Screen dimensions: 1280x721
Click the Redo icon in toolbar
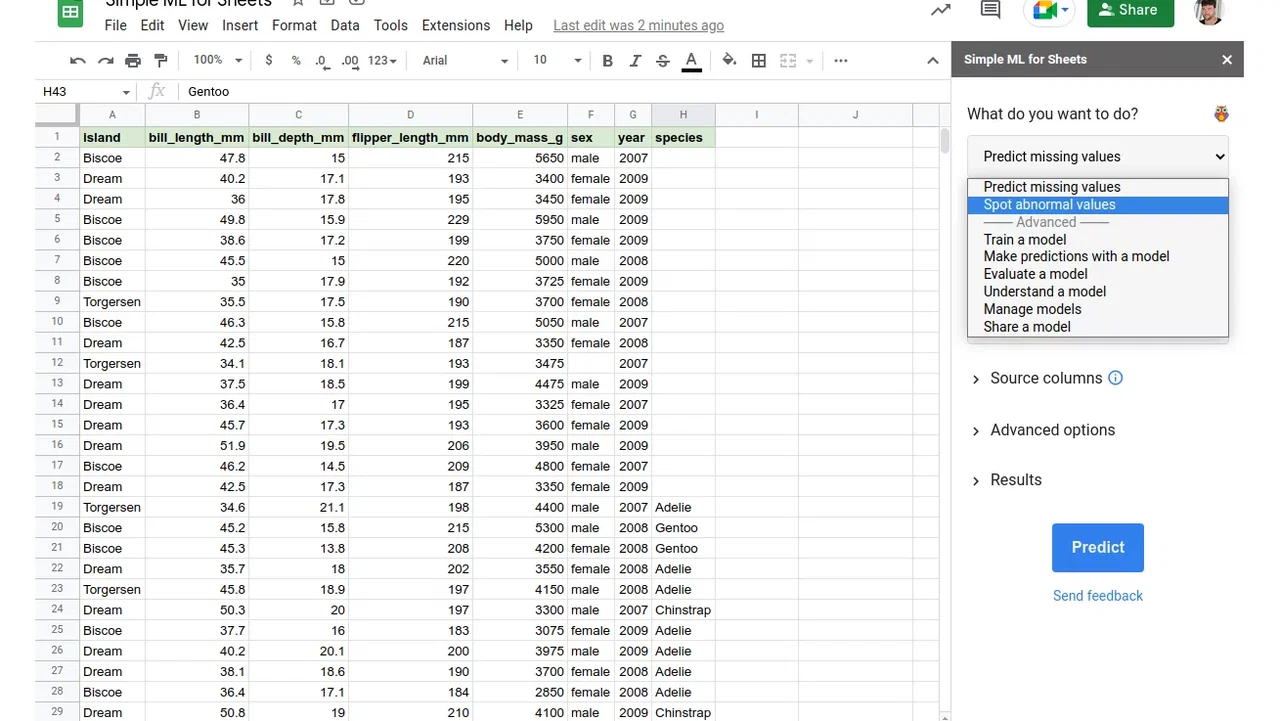pos(106,61)
